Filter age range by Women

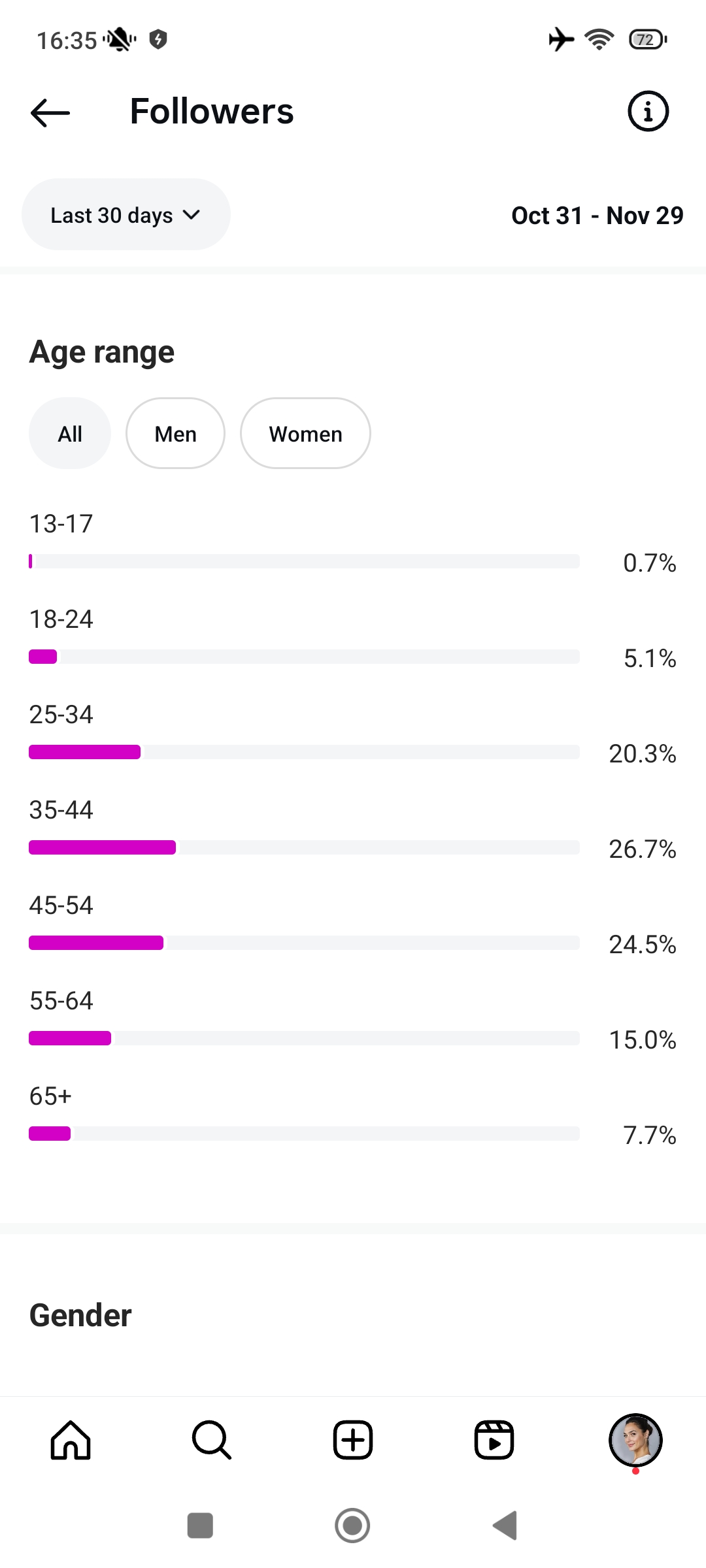click(305, 434)
